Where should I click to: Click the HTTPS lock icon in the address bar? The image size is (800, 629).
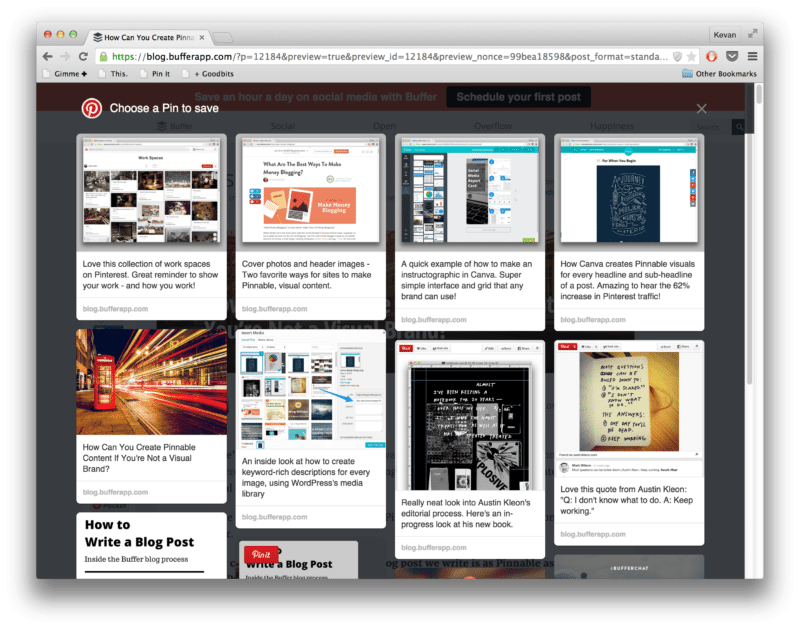(x=104, y=58)
